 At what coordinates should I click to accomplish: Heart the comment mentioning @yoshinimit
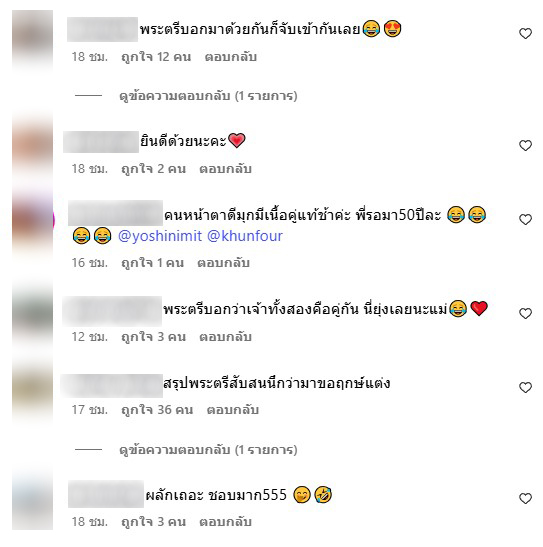coord(525,219)
